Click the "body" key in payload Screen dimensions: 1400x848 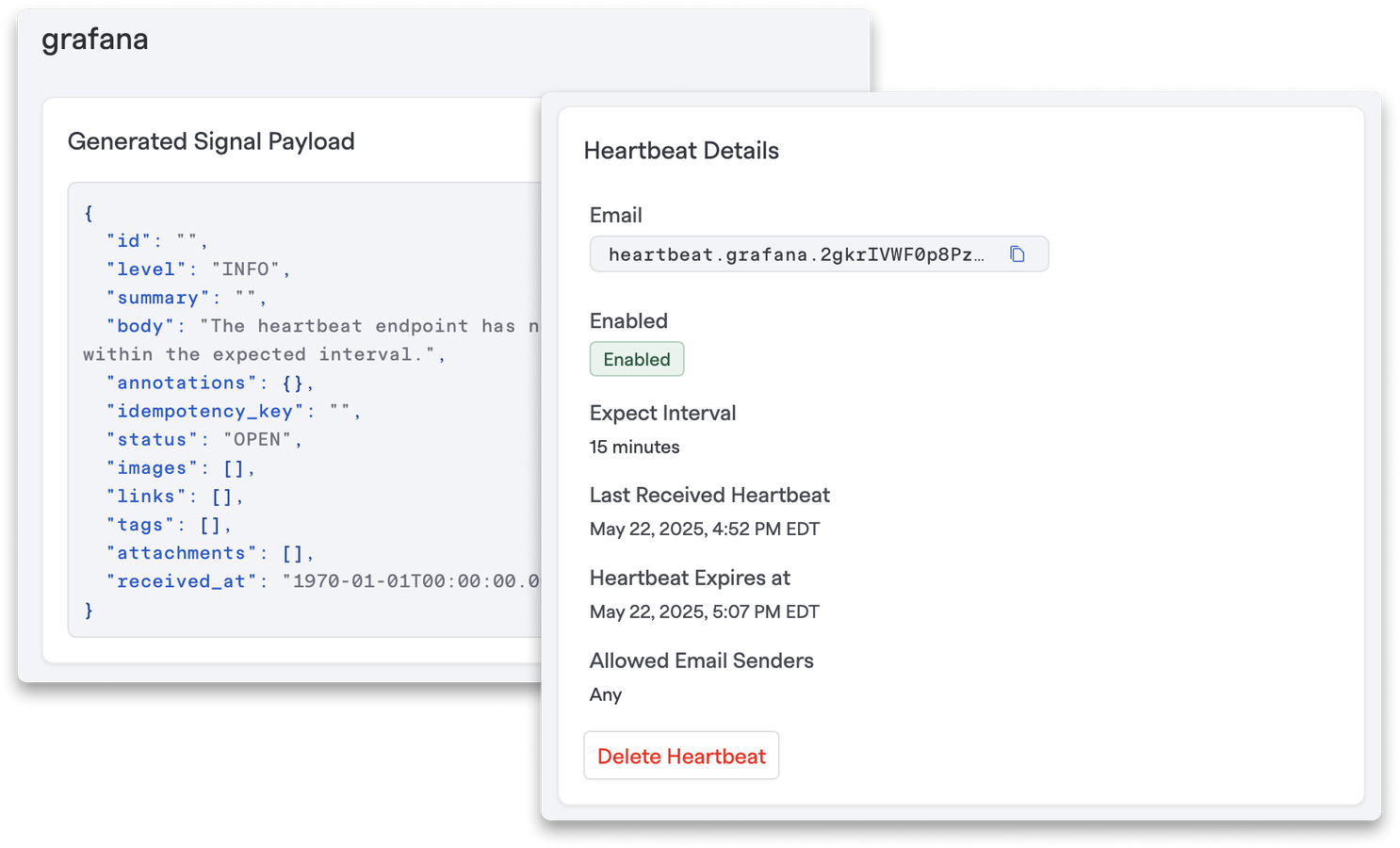[x=140, y=327]
